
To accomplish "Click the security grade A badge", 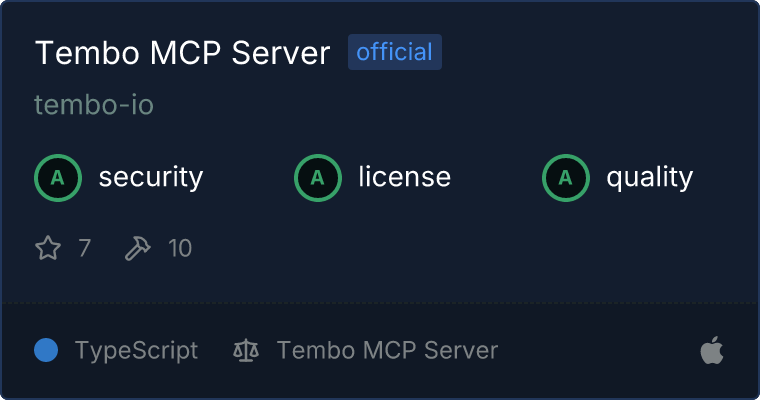I will coord(58,178).
